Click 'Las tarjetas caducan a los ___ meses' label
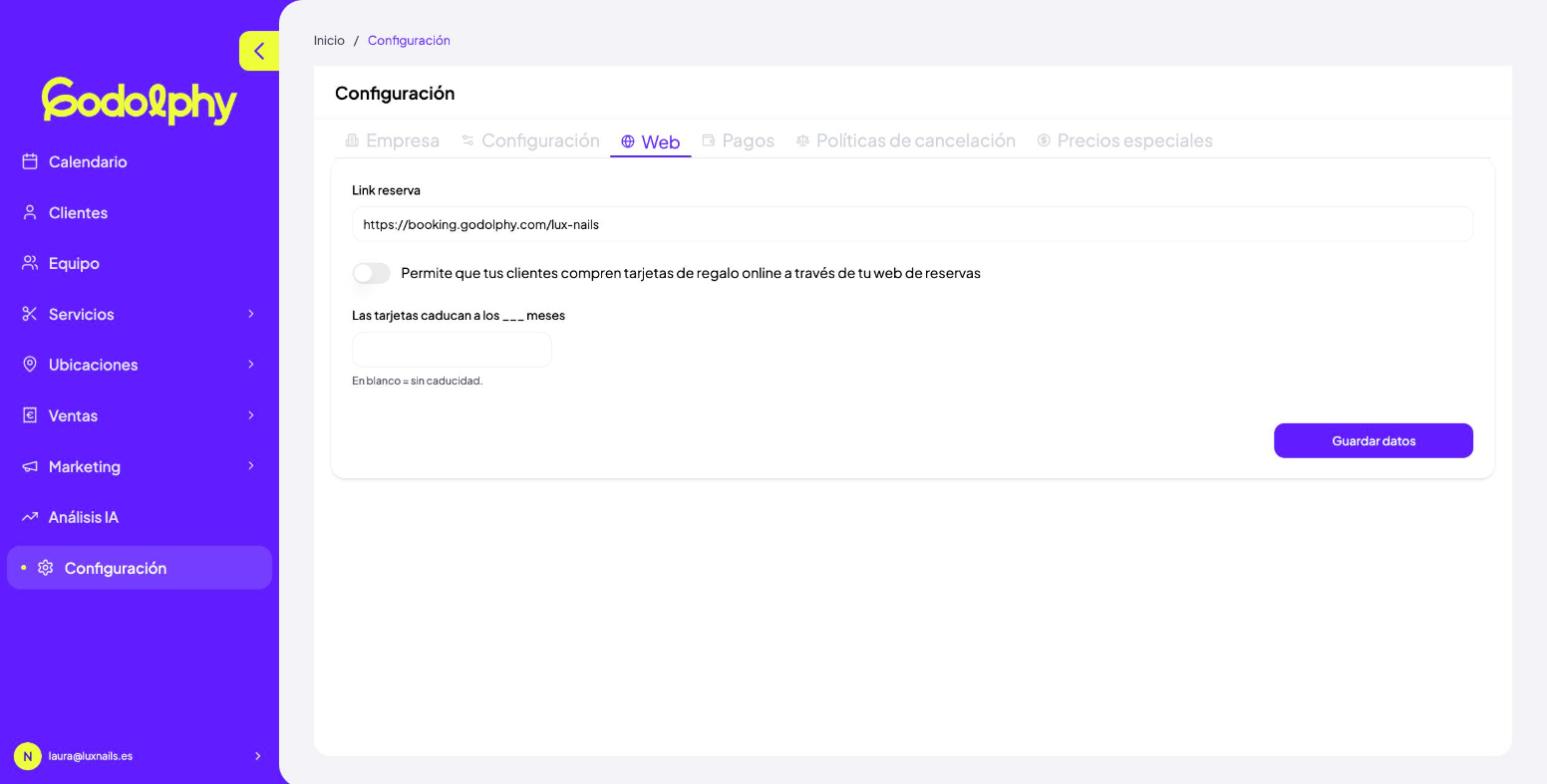1547x784 pixels. [x=458, y=315]
